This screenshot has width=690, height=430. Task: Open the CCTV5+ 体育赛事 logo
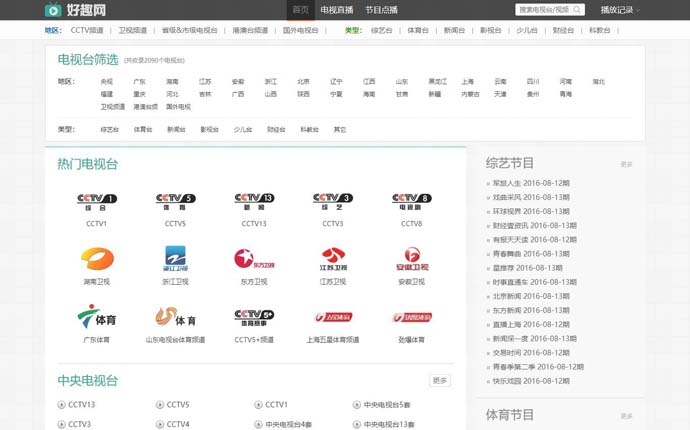[x=254, y=317]
